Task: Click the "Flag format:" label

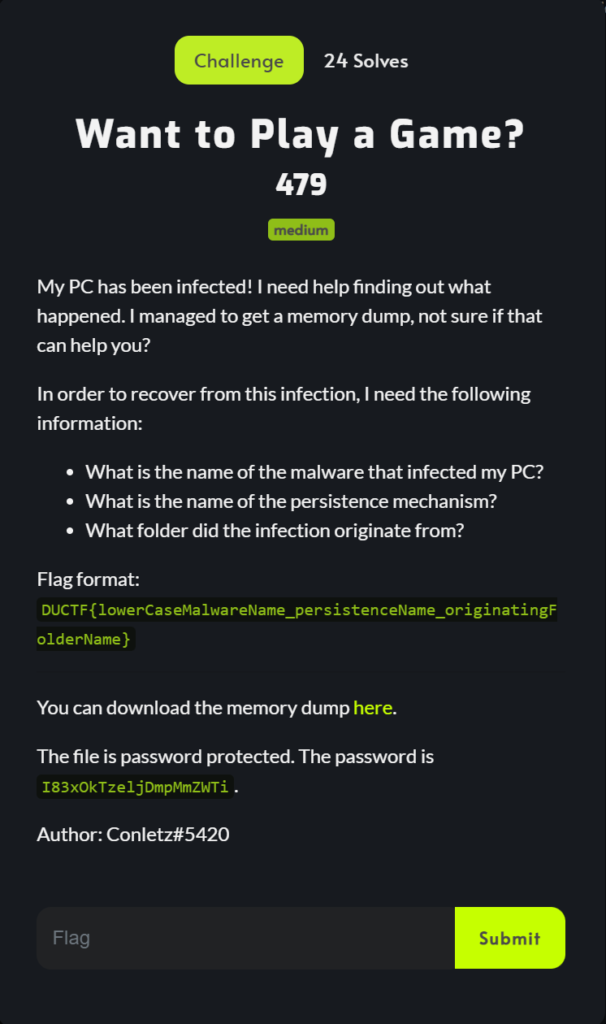Action: pos(88,580)
